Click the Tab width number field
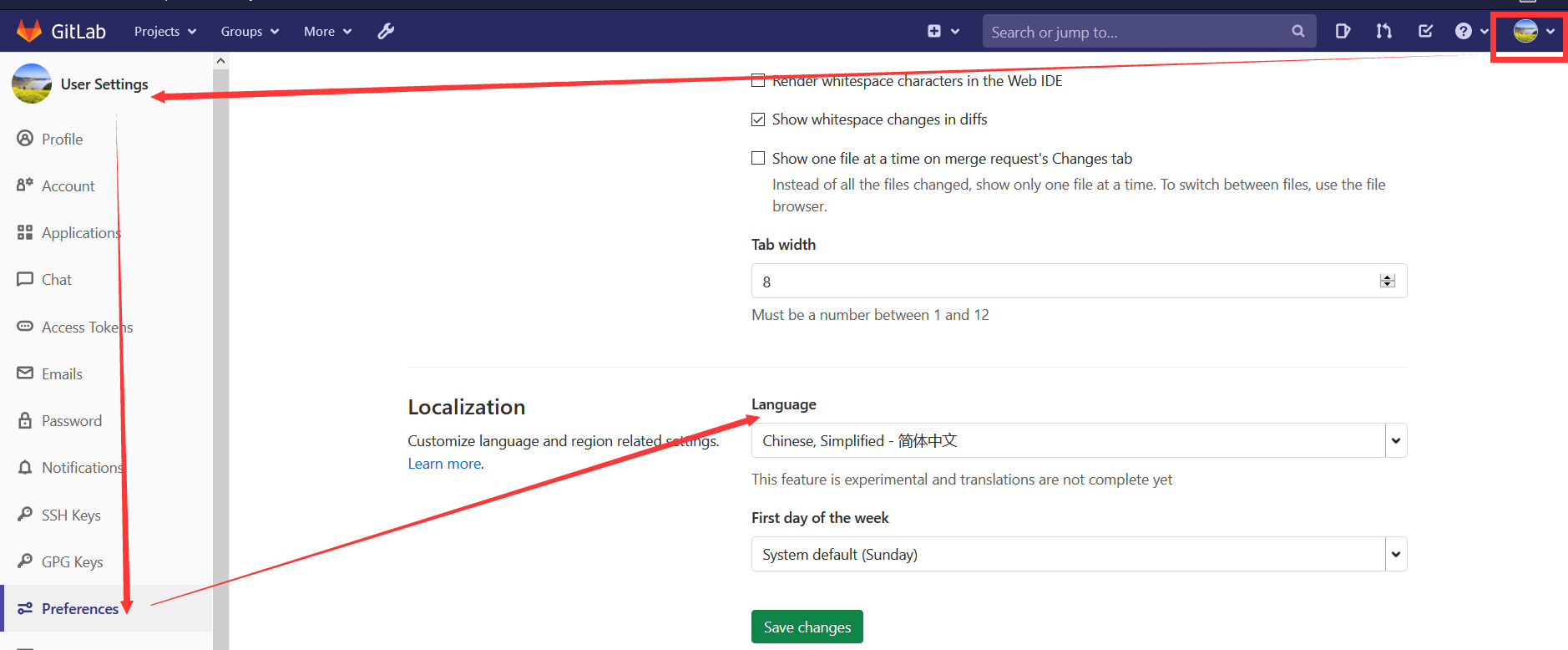This screenshot has width=1568, height=650. click(x=1079, y=281)
